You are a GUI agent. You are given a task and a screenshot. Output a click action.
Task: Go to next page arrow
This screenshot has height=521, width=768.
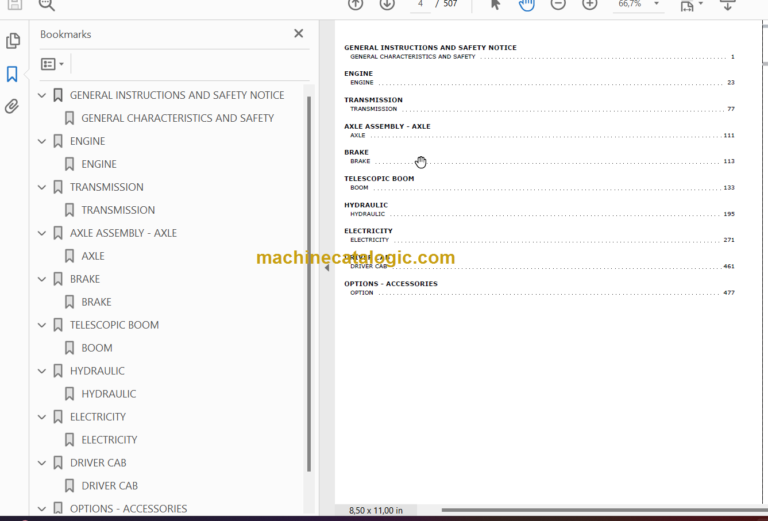tap(387, 4)
